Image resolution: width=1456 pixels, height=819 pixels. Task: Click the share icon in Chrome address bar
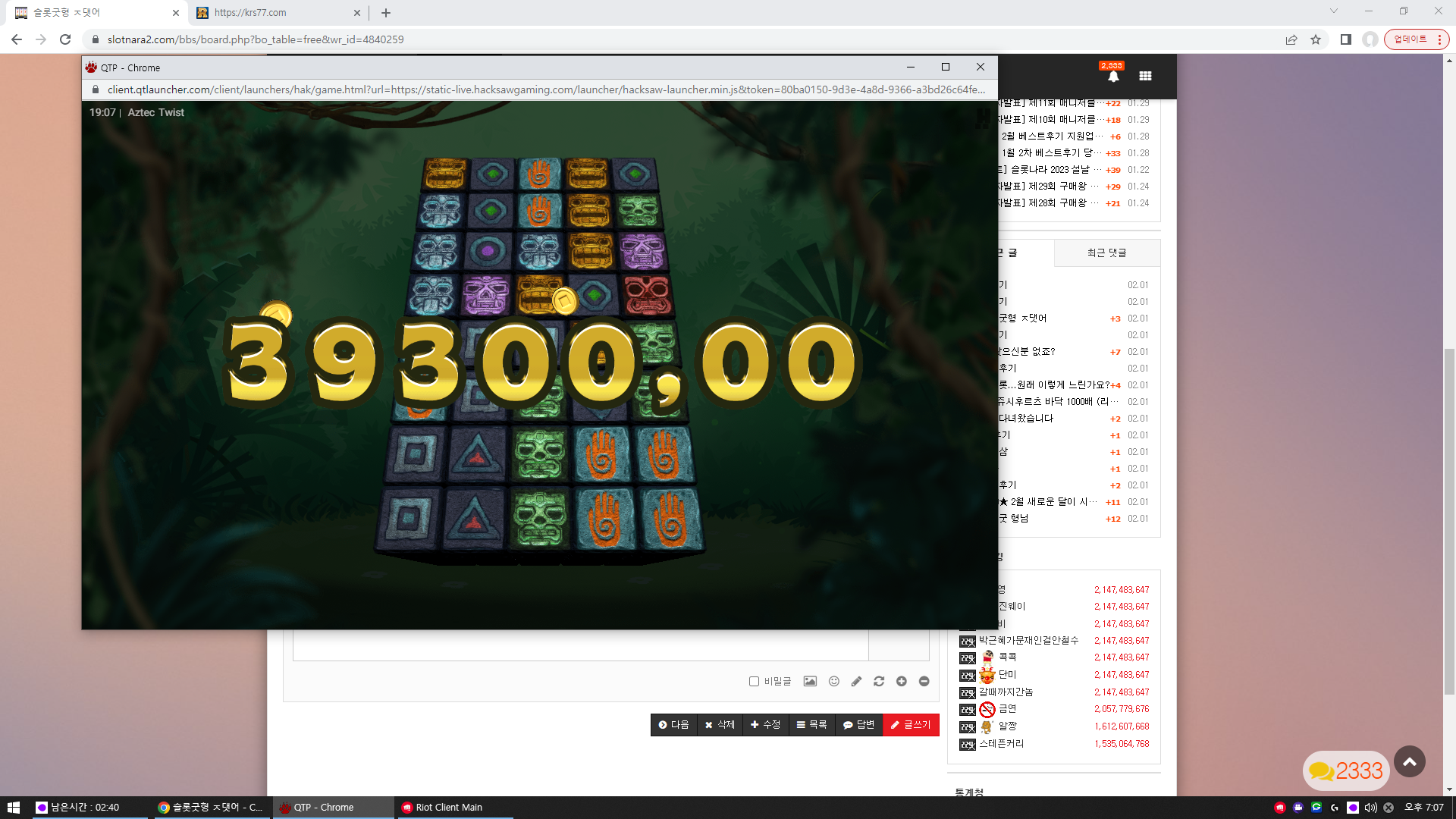1291,39
